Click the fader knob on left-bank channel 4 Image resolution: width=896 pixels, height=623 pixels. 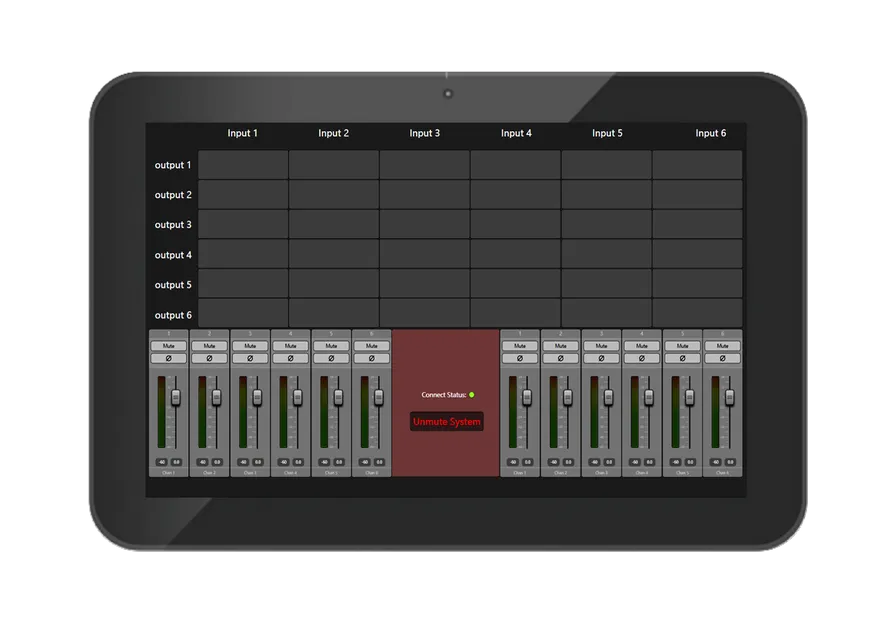298,397
